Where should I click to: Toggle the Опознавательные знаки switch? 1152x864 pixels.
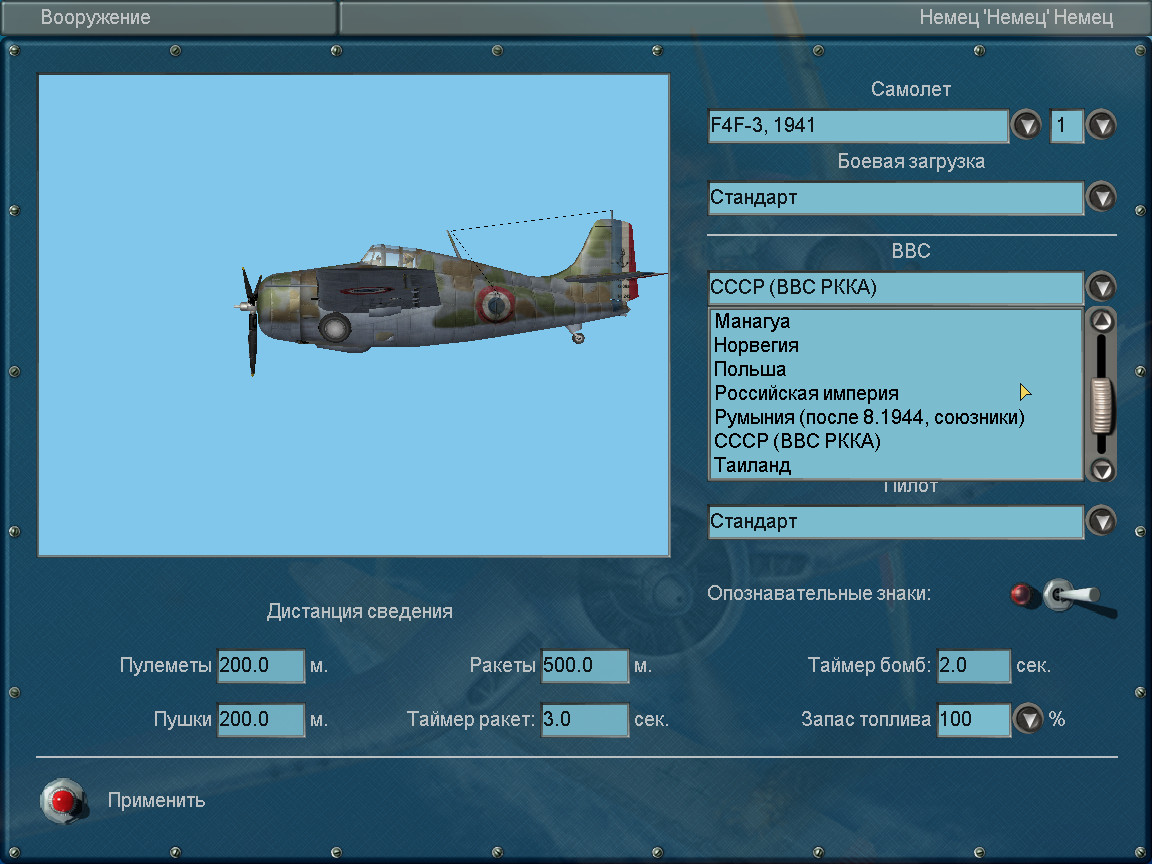click(x=1067, y=595)
